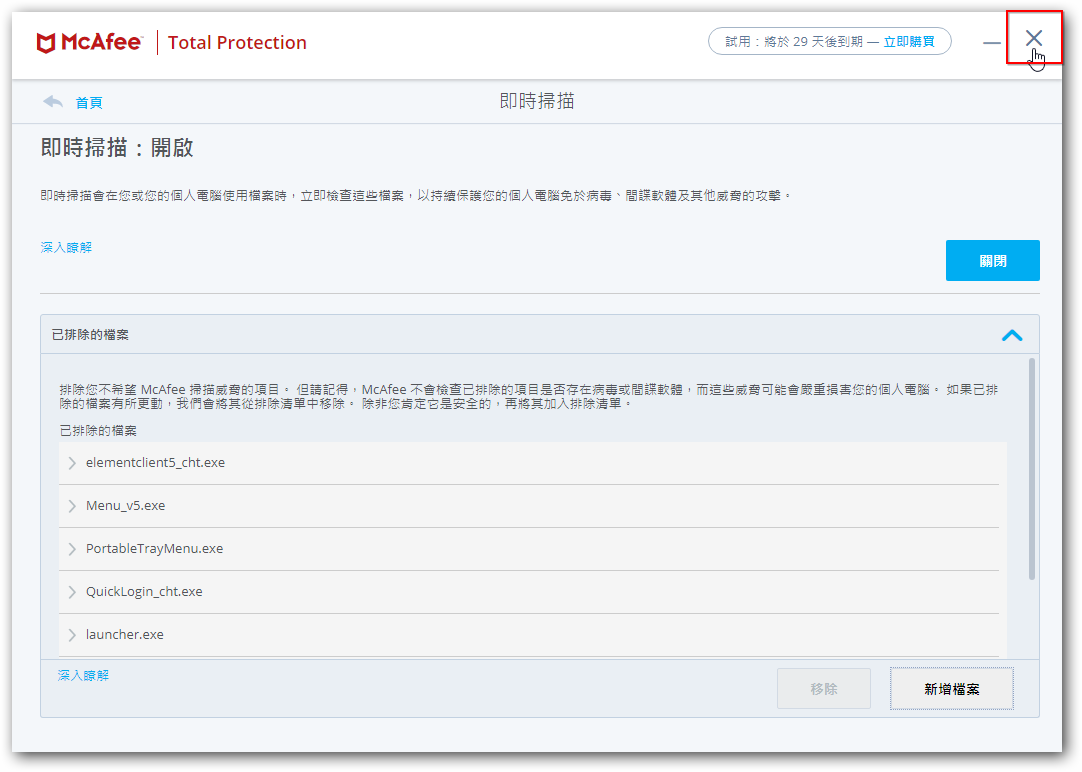
Task: Expand the elementclient5_cht.exe entry chevron
Action: pyautogui.click(x=72, y=463)
